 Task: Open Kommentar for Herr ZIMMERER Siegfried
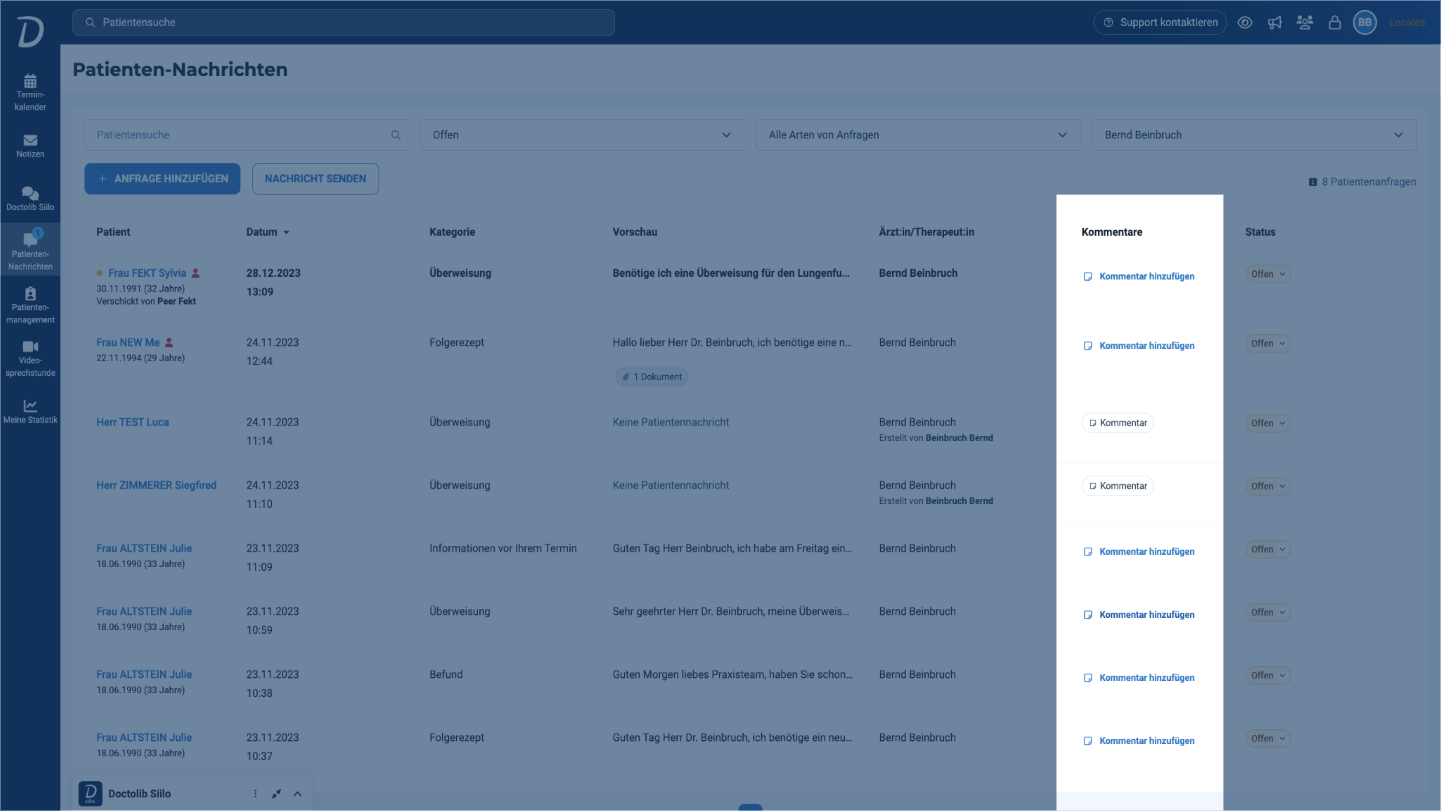[x=1118, y=486]
